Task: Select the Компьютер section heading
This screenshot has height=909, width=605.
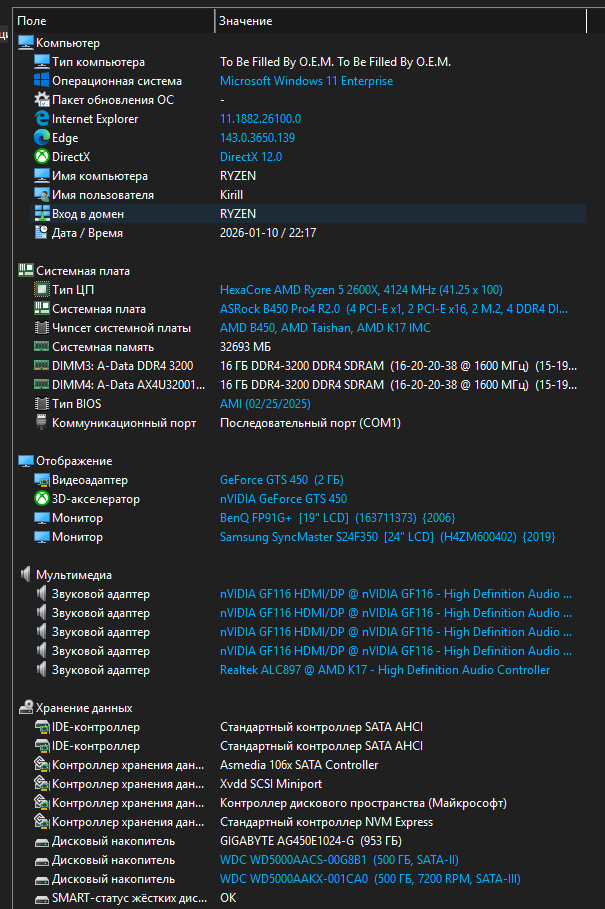Action: tap(68, 42)
